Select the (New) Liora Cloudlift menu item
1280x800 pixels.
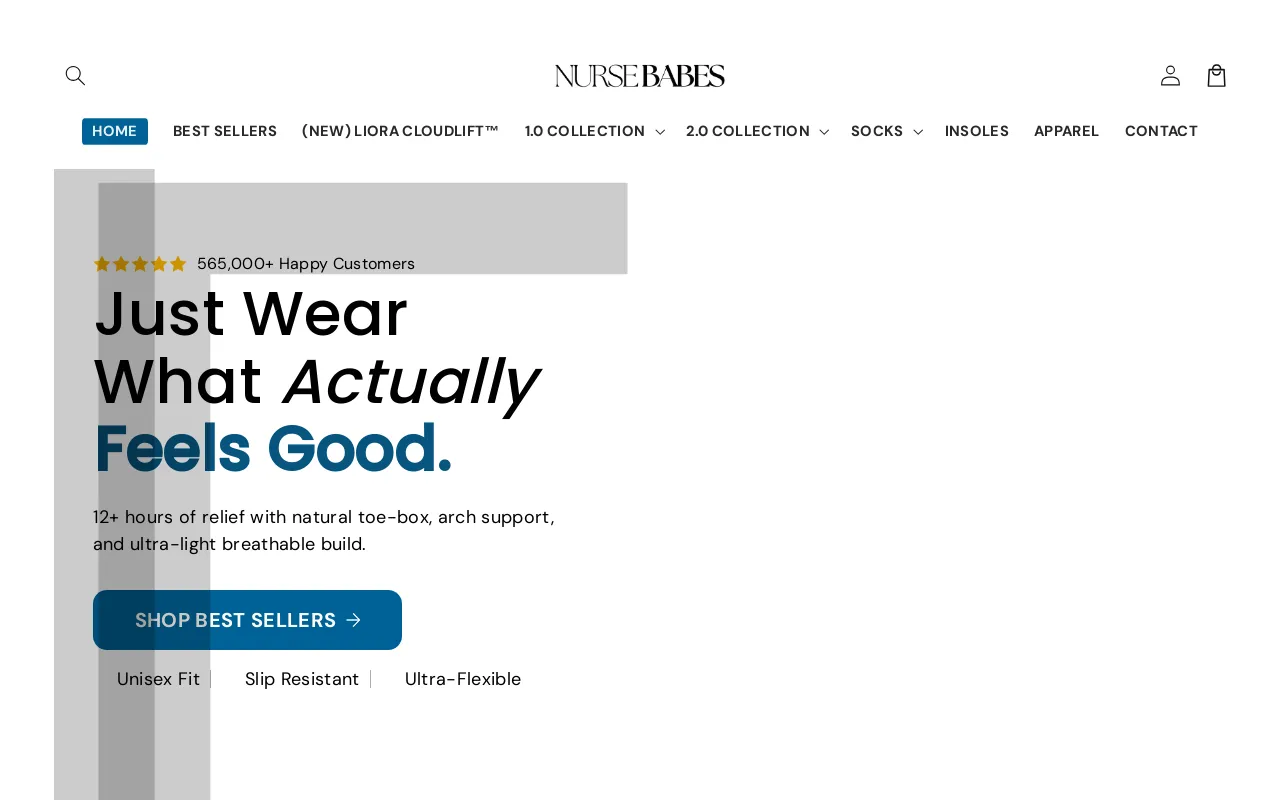click(400, 131)
